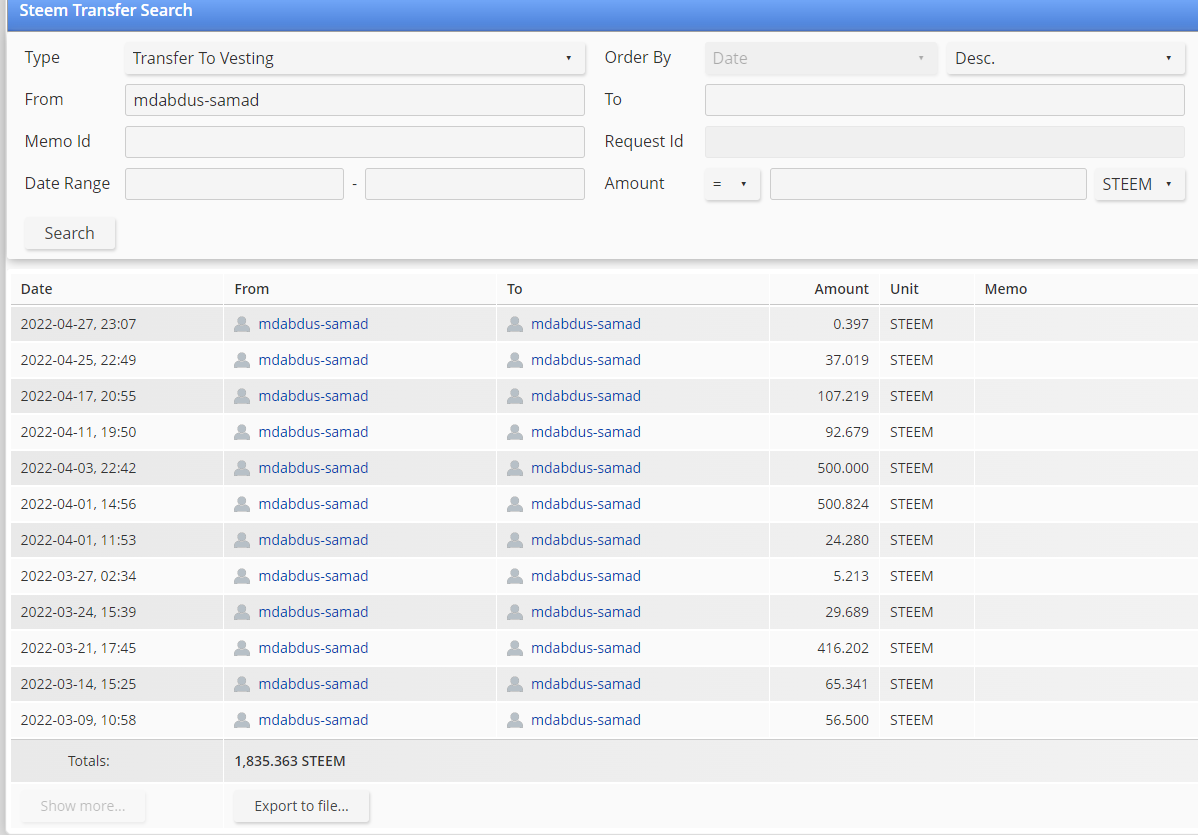Click To user icon in 2022-04-03 row
Screen dimensions: 1198x835
coord(515,468)
